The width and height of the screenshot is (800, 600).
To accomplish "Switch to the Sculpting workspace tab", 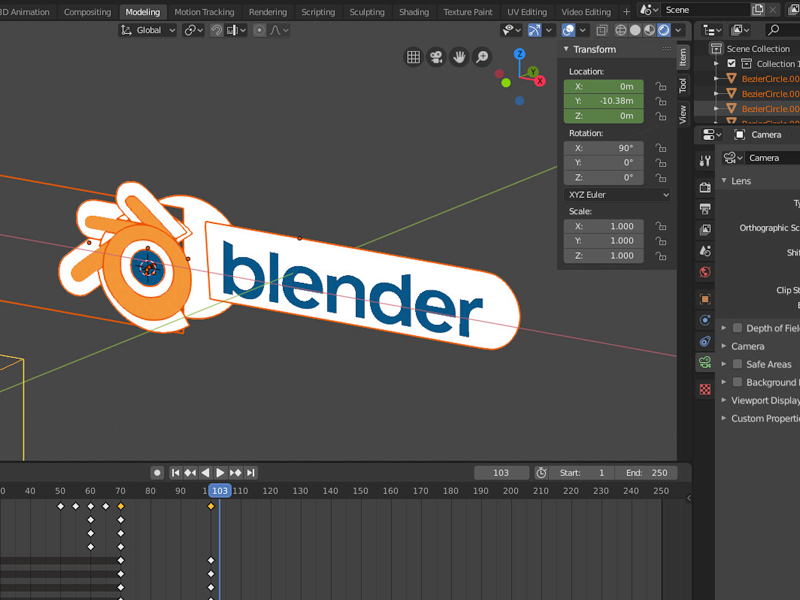I will point(367,12).
